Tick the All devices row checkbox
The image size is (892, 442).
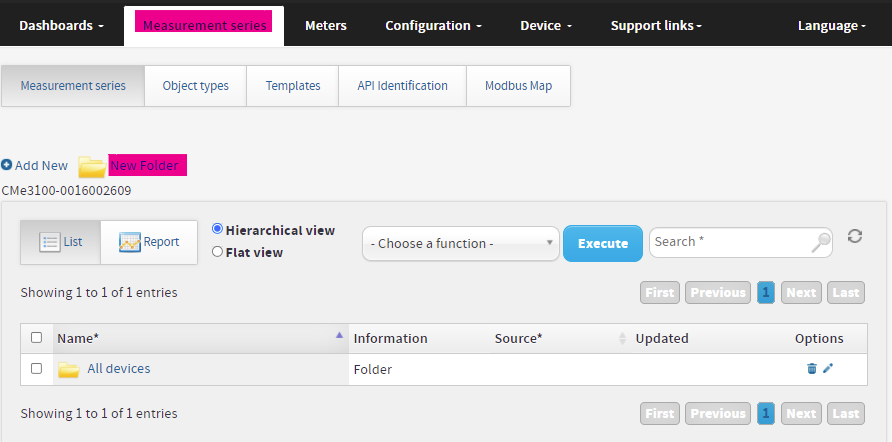(x=36, y=369)
